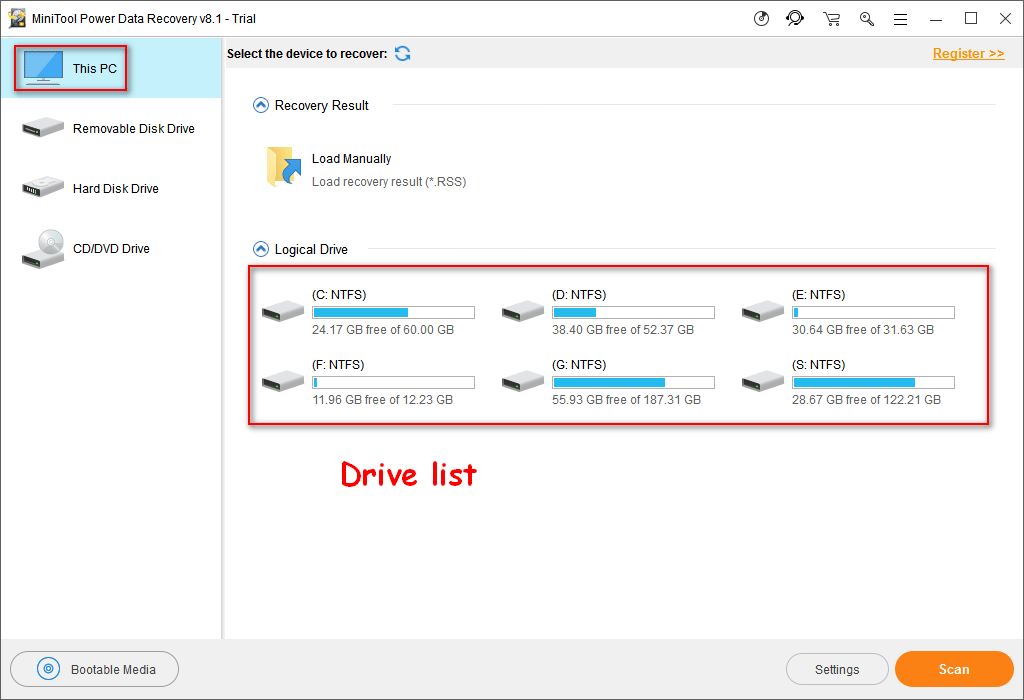Refresh the device list with blue arrows icon
This screenshot has width=1024, height=700.
(x=402, y=54)
